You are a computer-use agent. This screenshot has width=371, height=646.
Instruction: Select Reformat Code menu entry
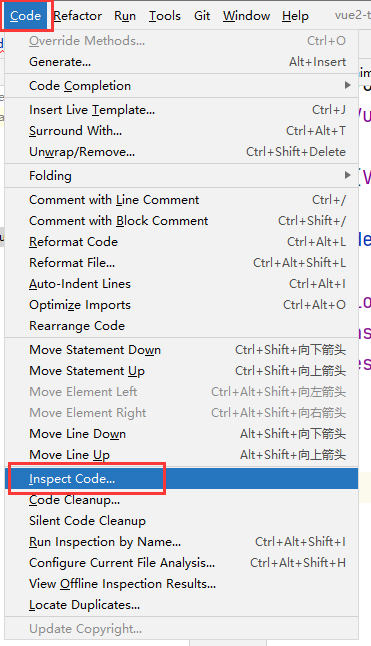181,241
